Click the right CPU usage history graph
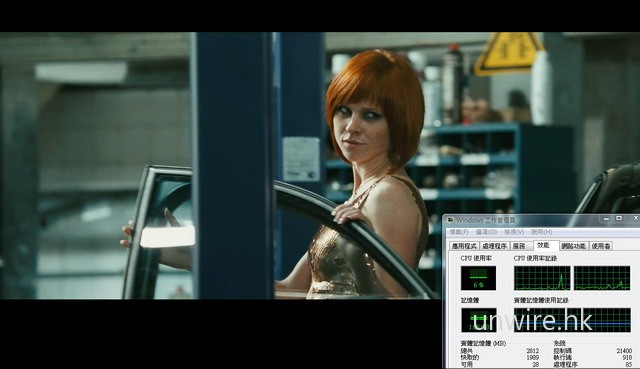The image size is (640, 369). coord(602,278)
